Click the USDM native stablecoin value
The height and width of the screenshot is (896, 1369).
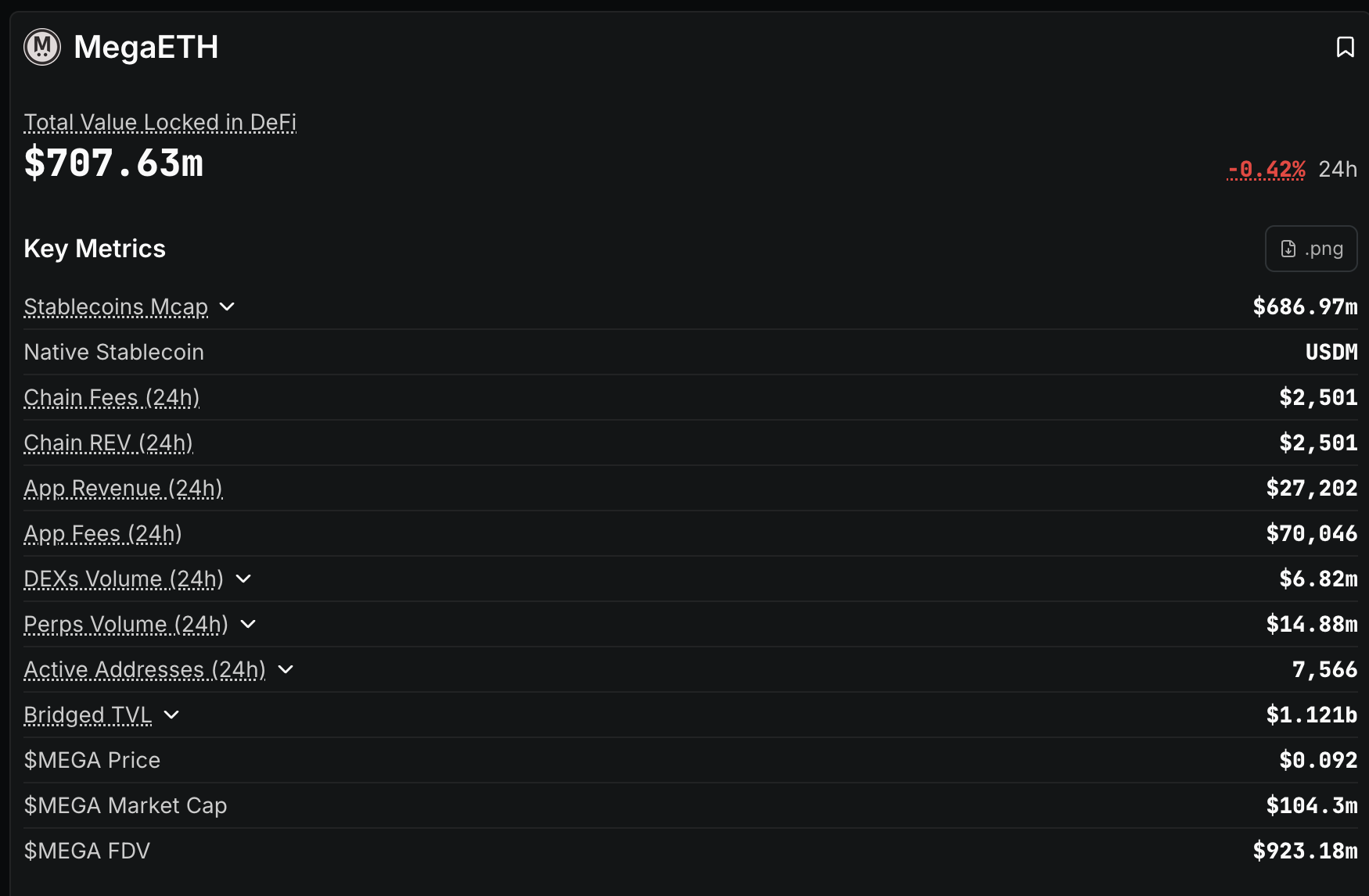[x=1331, y=352]
